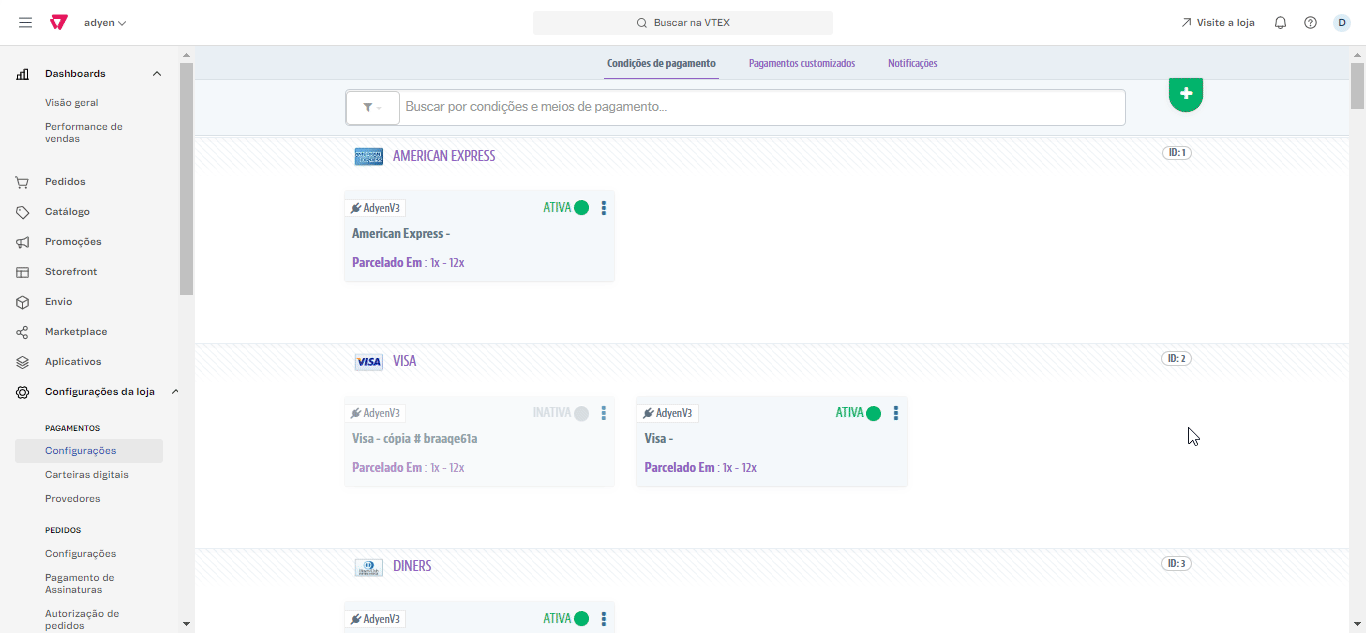The width and height of the screenshot is (1366, 633).
Task: Open the help question mark icon
Action: point(1310,22)
